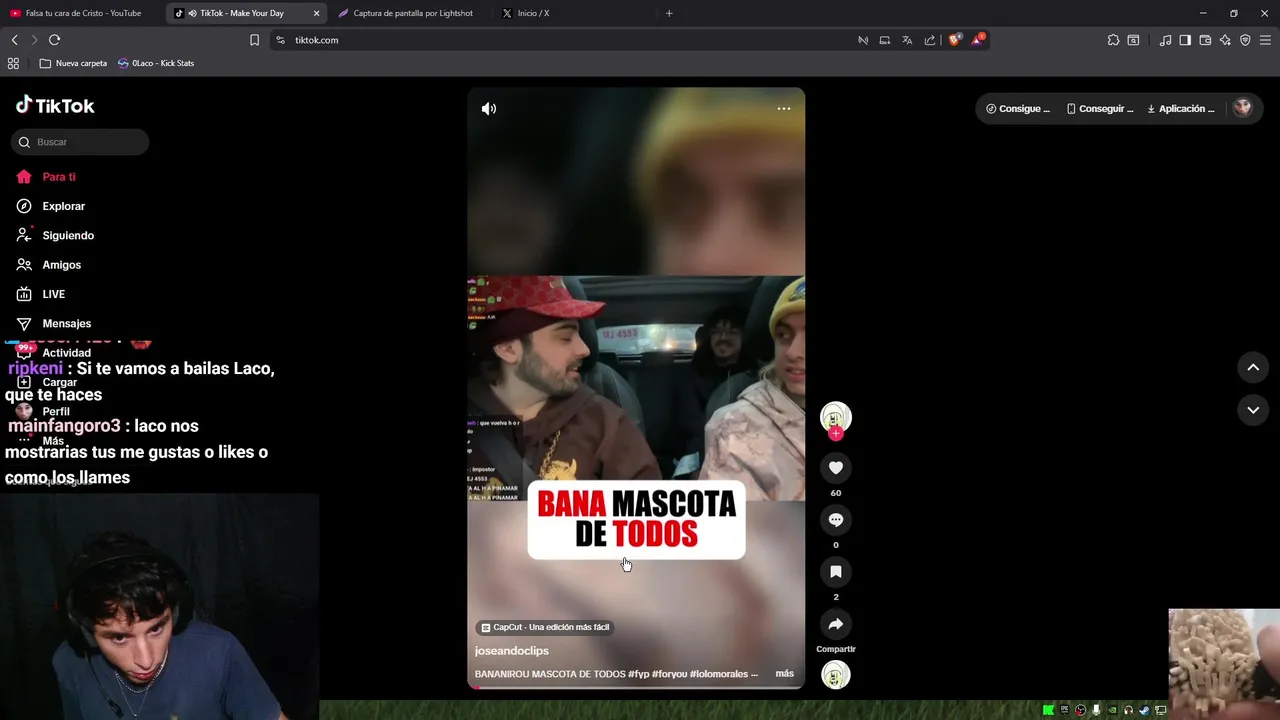Screen dimensions: 1280x720
Task: Click the NVIDIA tray icon
Action: pos(1112,710)
